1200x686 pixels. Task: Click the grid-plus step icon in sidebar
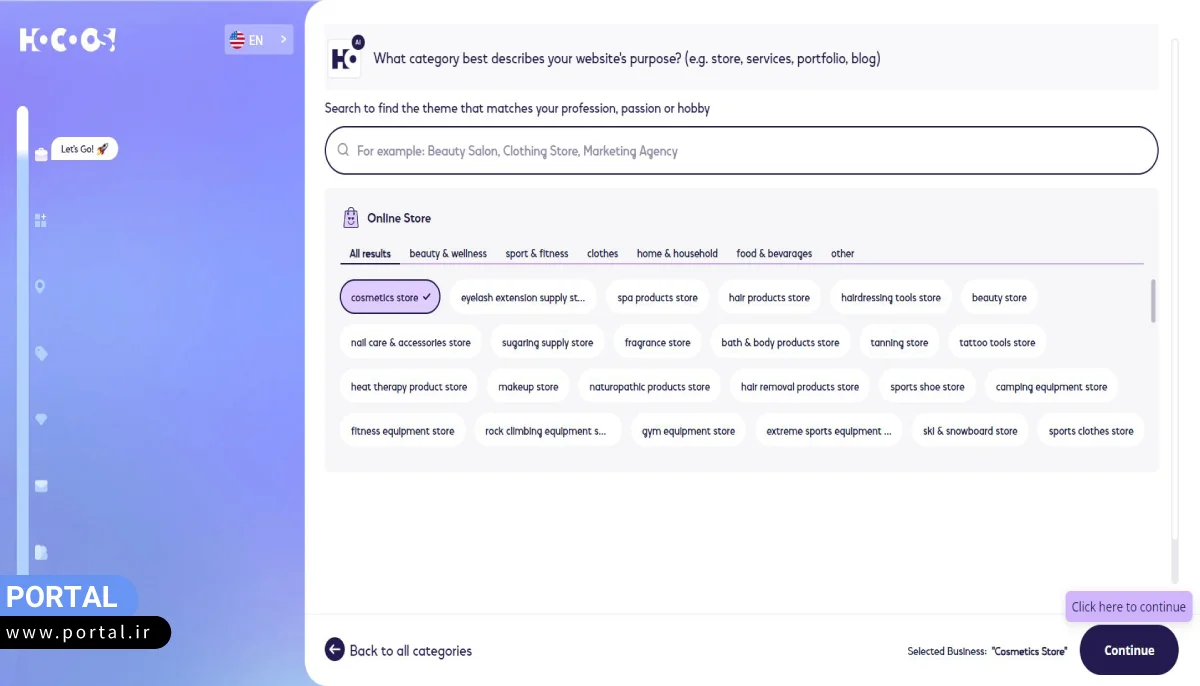coord(41,220)
